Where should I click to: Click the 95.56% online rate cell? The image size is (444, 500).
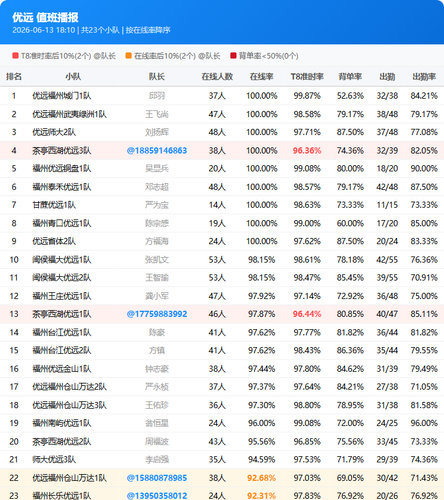tap(262, 442)
